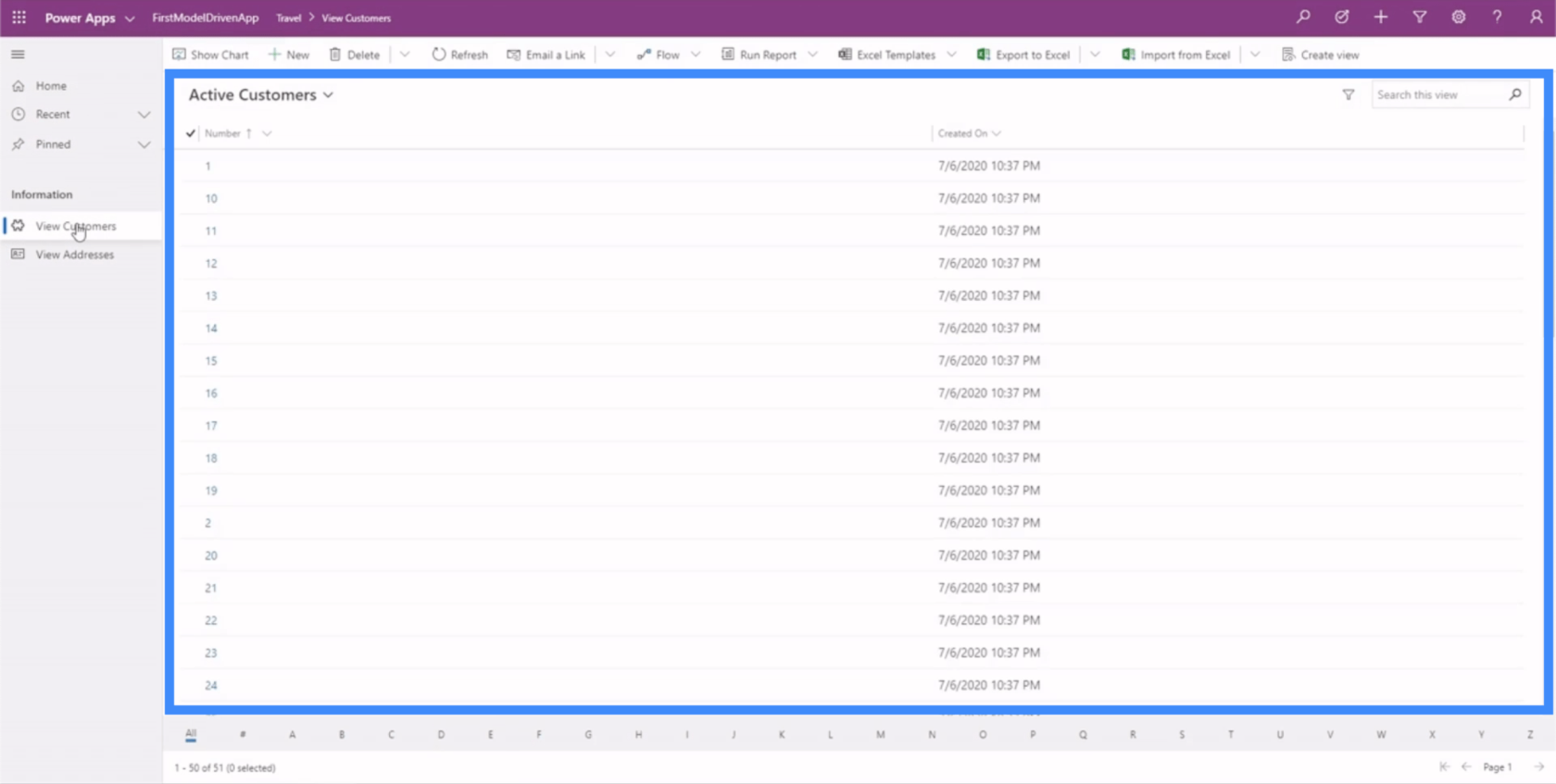The width and height of the screenshot is (1556, 784).
Task: Go to previous page arrow
Action: tap(1466, 766)
